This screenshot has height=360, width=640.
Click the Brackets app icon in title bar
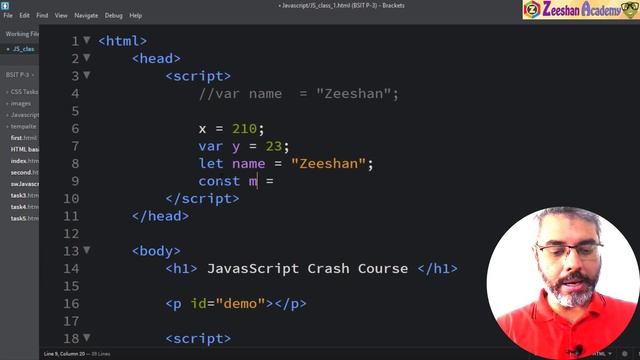point(5,5)
